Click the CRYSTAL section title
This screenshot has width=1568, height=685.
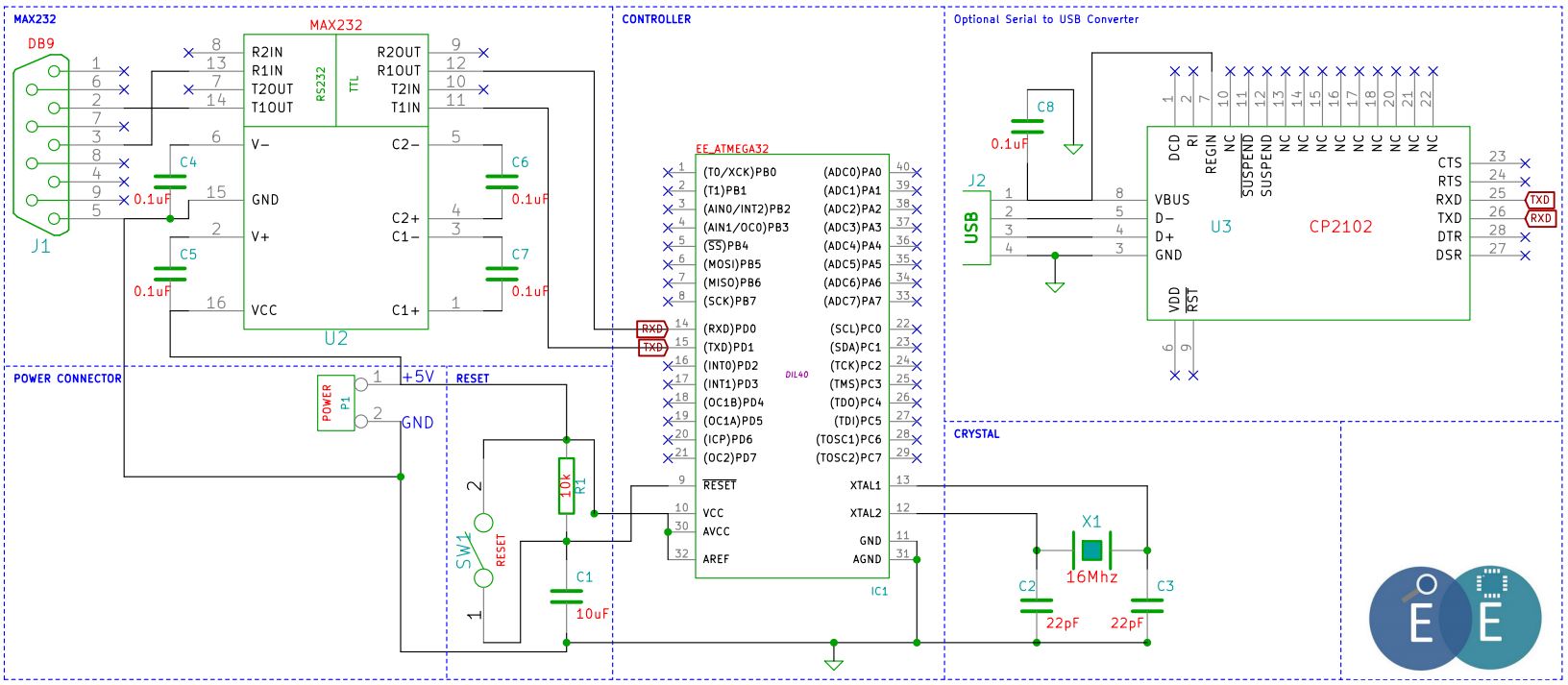tap(976, 433)
